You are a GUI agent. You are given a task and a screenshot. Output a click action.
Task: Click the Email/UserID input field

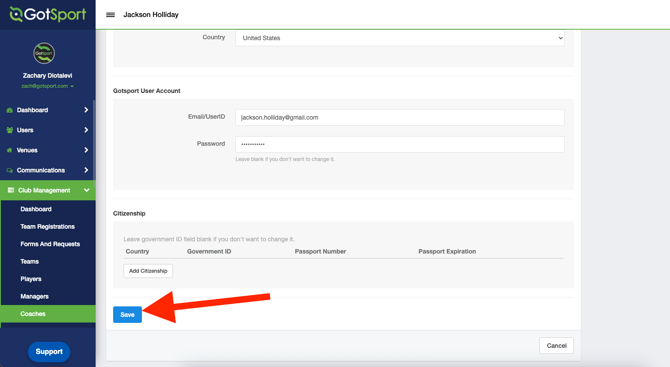(x=400, y=117)
